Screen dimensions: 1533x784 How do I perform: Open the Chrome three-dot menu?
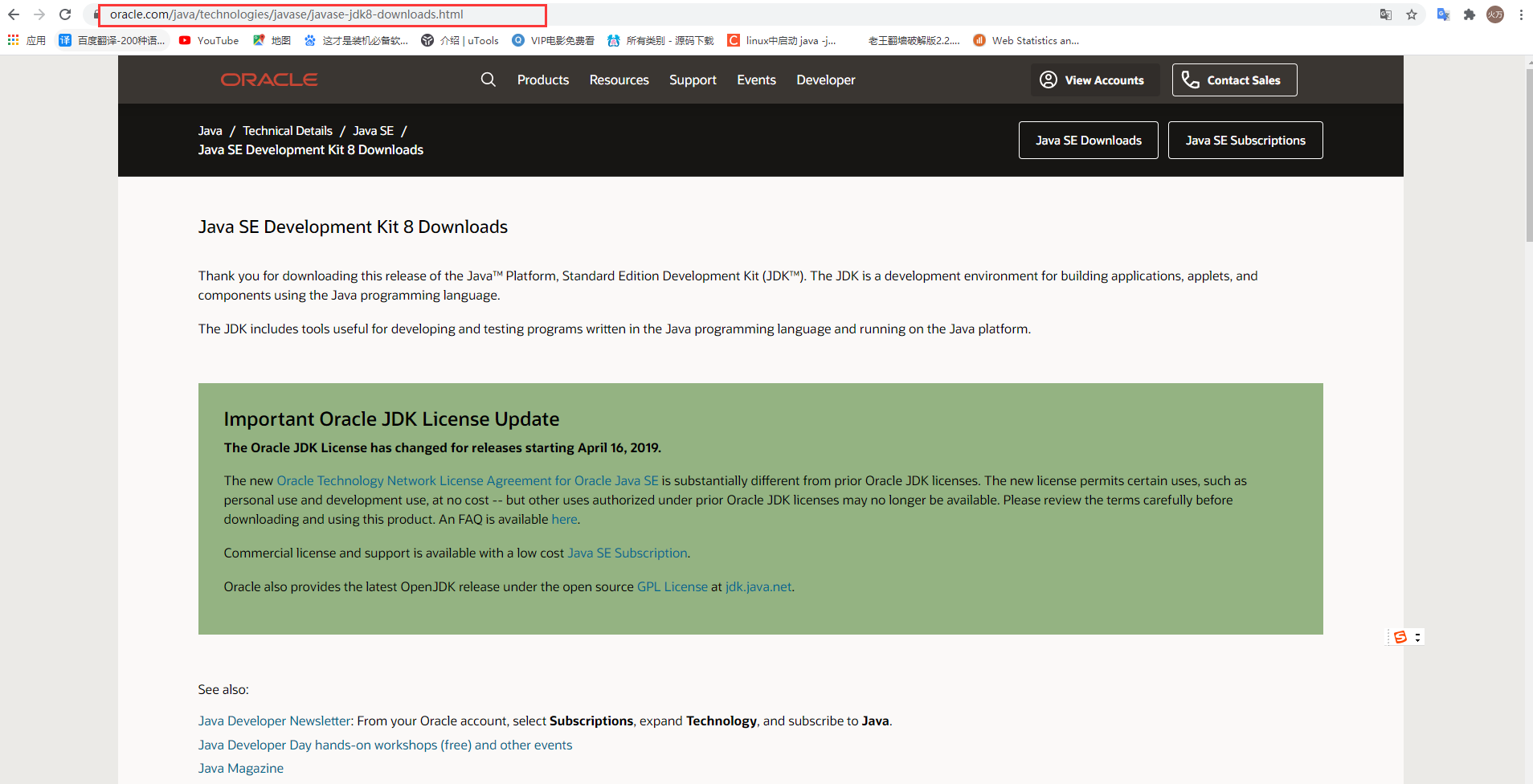click(1521, 14)
